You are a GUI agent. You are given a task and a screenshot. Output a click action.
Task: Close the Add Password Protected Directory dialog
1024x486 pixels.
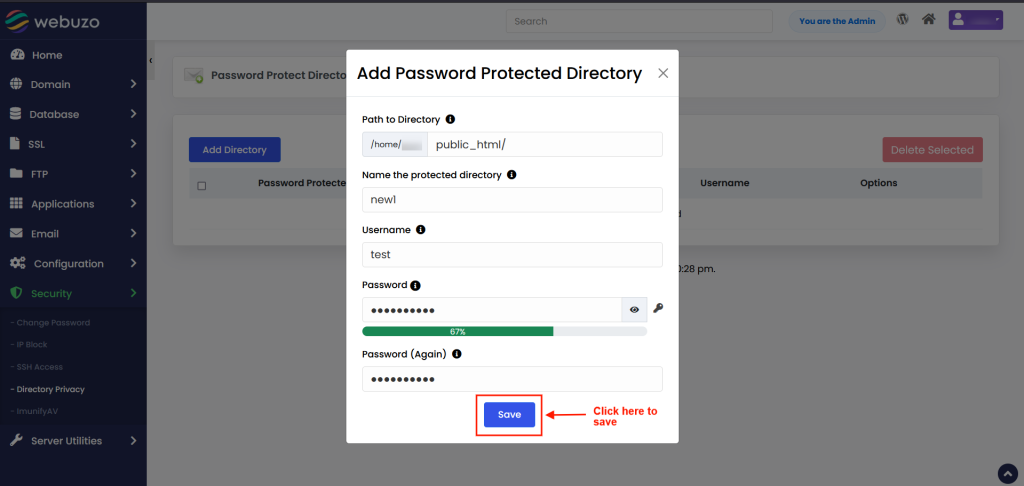pos(663,73)
